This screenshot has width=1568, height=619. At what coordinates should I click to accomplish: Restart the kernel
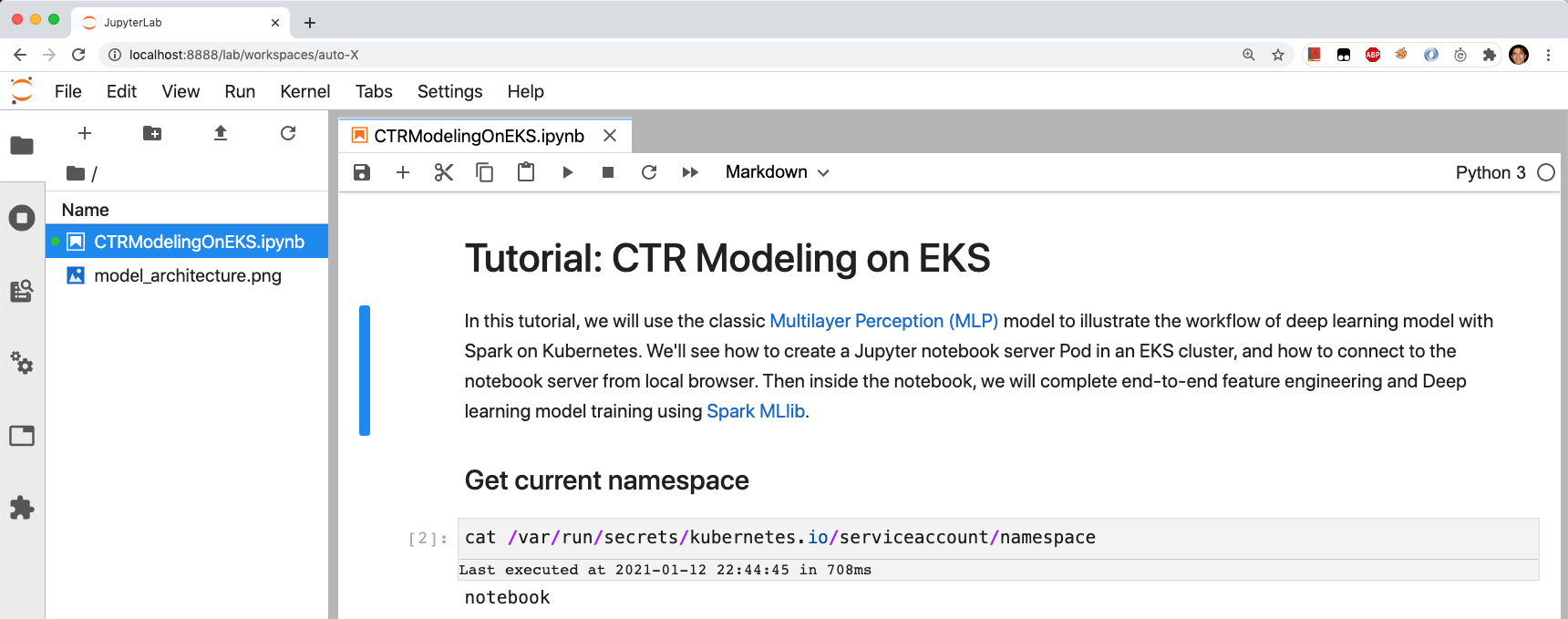(649, 172)
